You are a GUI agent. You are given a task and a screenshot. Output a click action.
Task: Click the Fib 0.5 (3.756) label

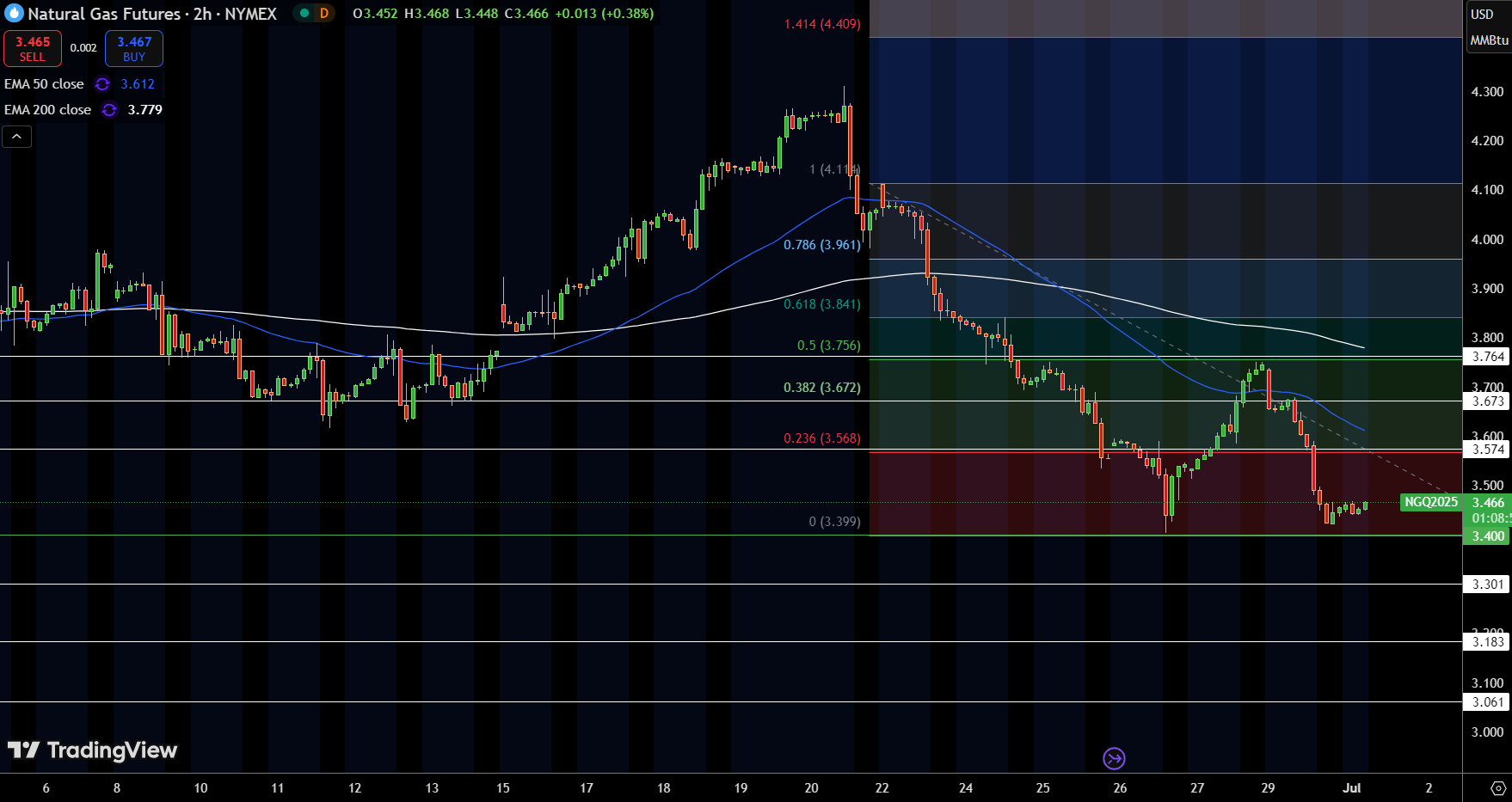click(829, 346)
